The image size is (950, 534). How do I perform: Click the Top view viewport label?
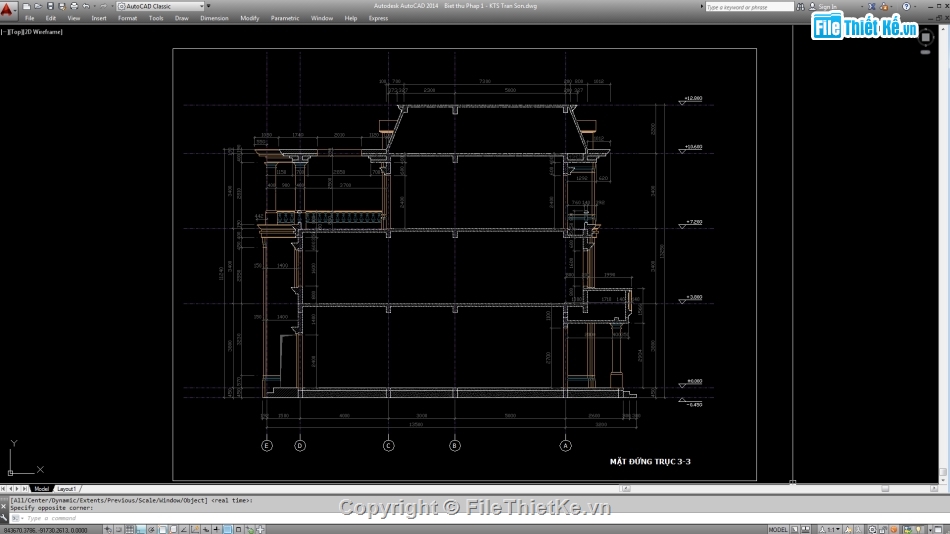pos(17,32)
